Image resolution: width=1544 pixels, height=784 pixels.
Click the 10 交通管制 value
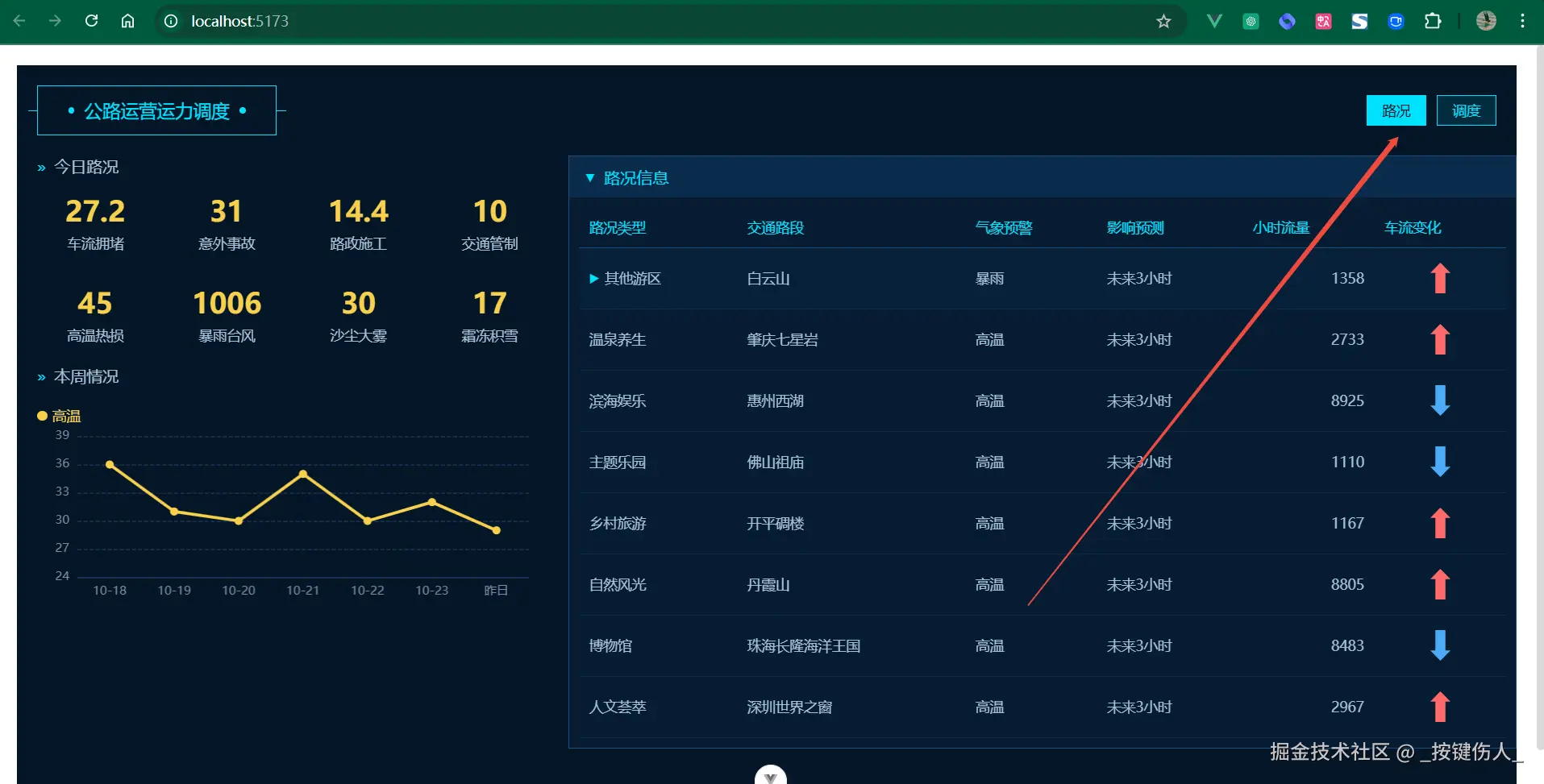(490, 211)
